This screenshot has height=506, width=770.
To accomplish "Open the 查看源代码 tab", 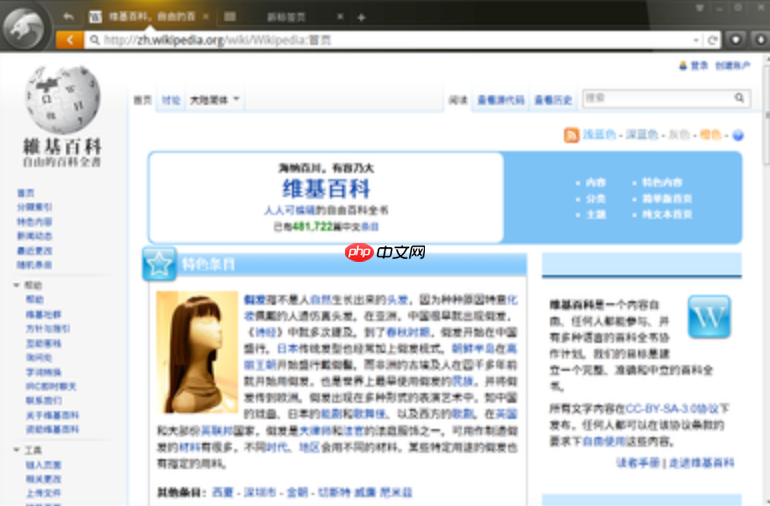I will pos(500,100).
